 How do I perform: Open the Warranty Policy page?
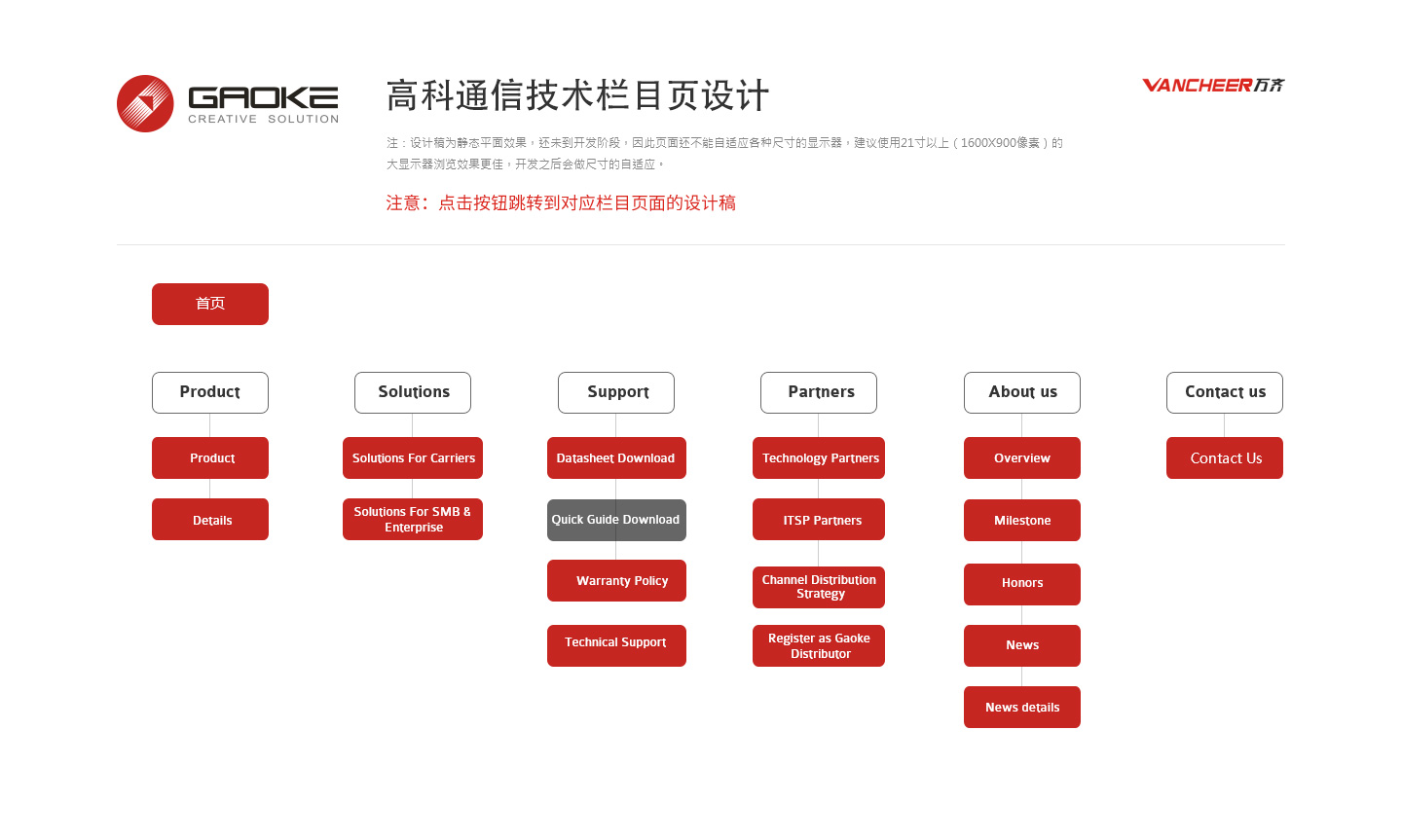(x=616, y=580)
